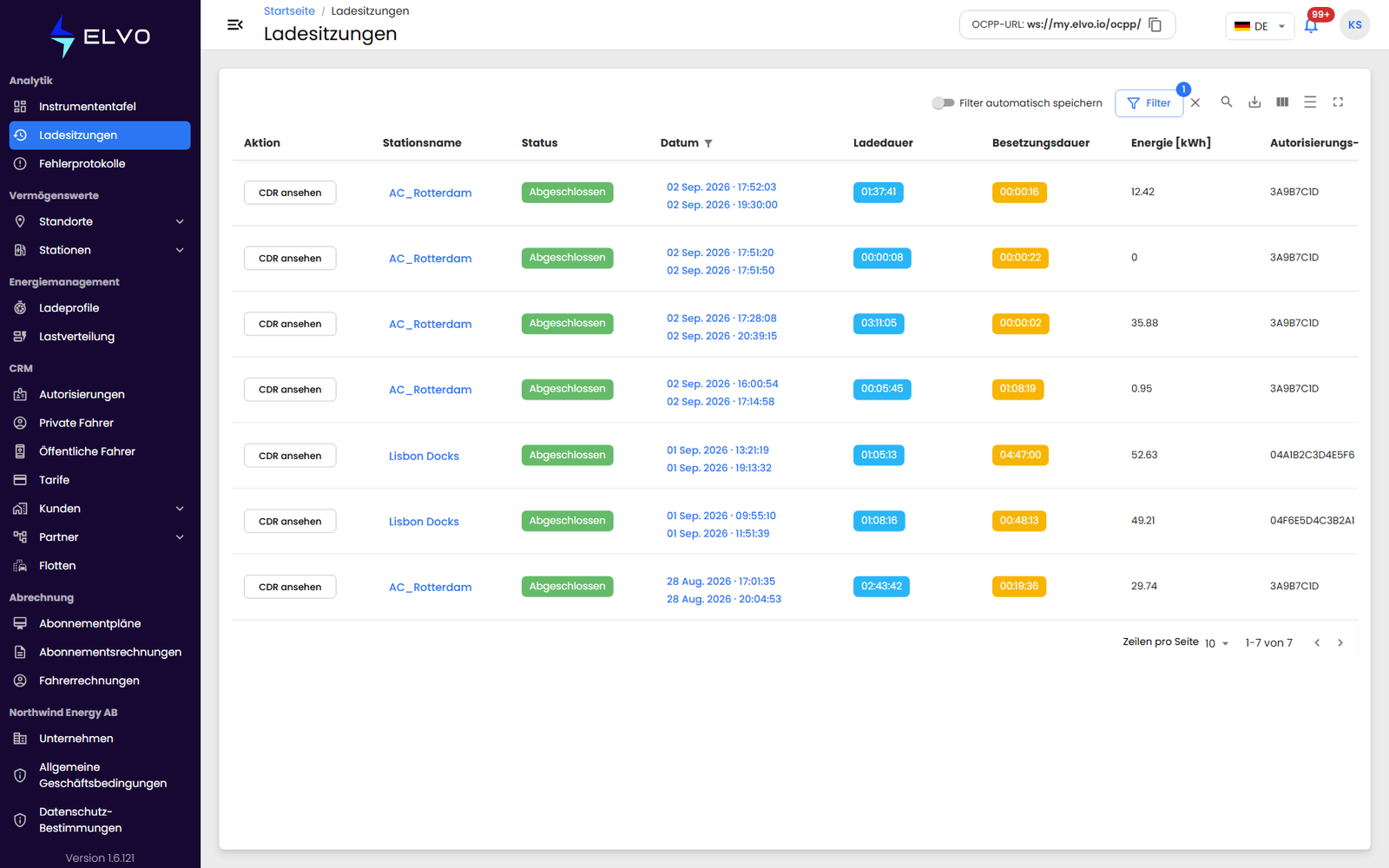Expand the Partner menu
1389x868 pixels.
point(100,537)
